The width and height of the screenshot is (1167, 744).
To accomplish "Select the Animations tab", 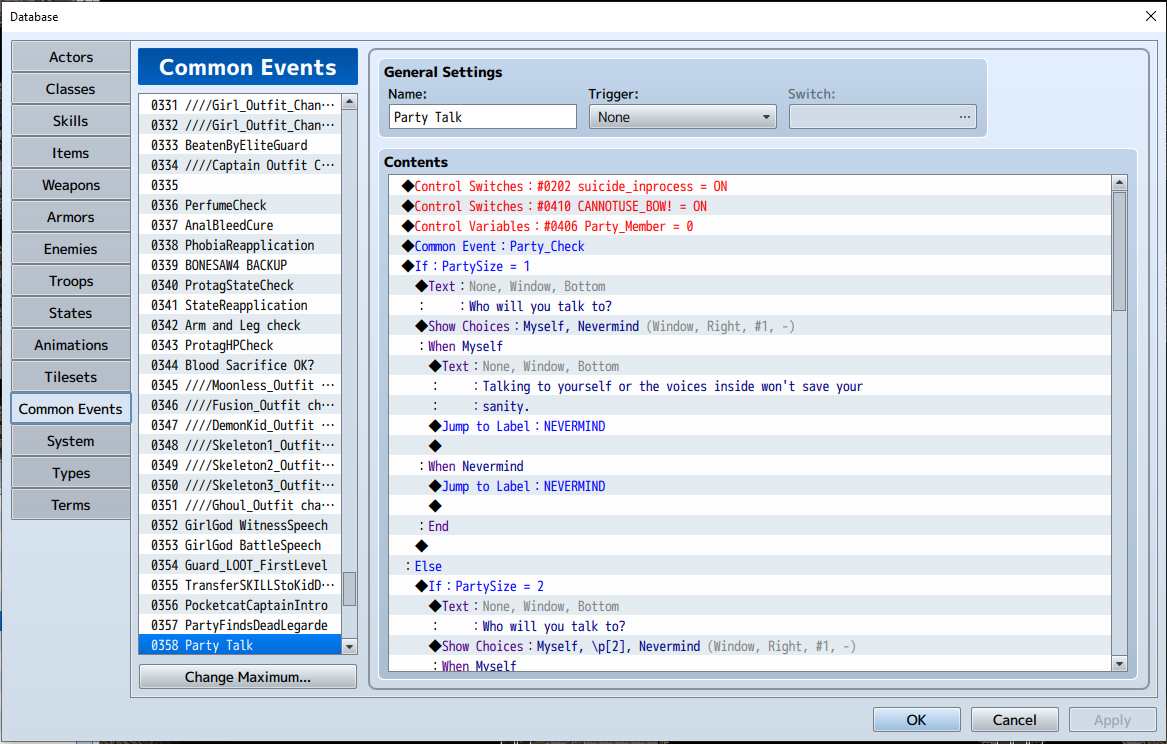I will point(71,345).
